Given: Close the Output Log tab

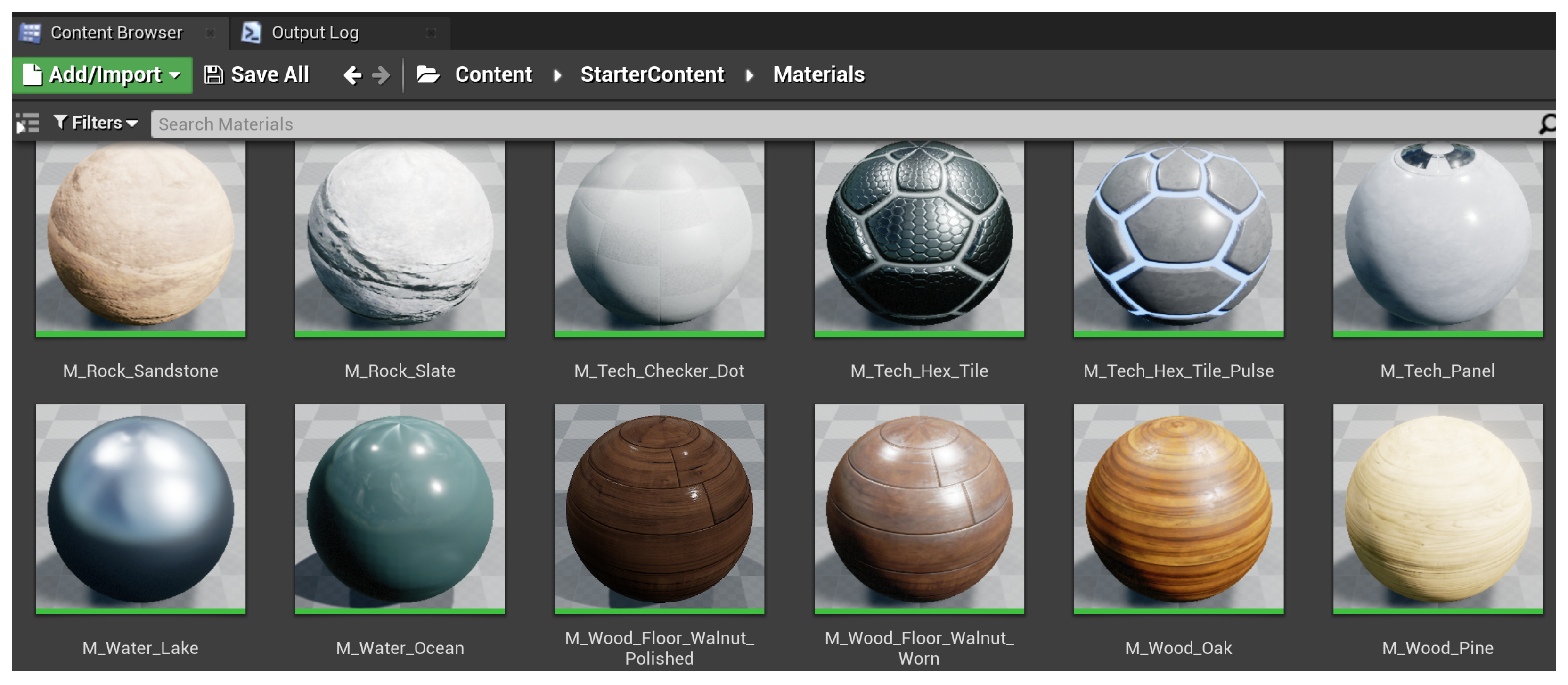Looking at the screenshot, I should (431, 33).
